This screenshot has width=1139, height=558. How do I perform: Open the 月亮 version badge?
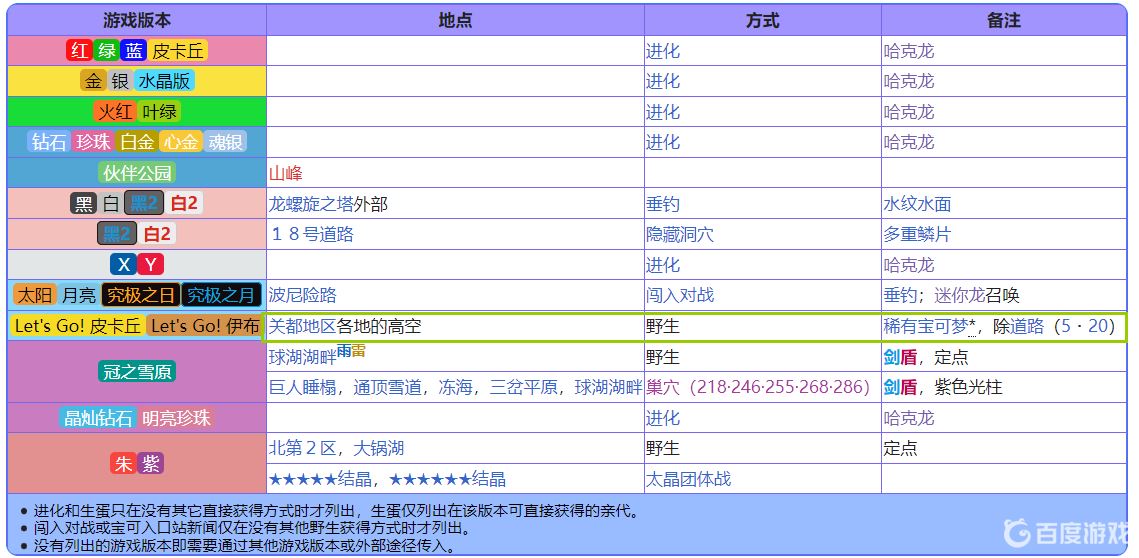click(78, 295)
